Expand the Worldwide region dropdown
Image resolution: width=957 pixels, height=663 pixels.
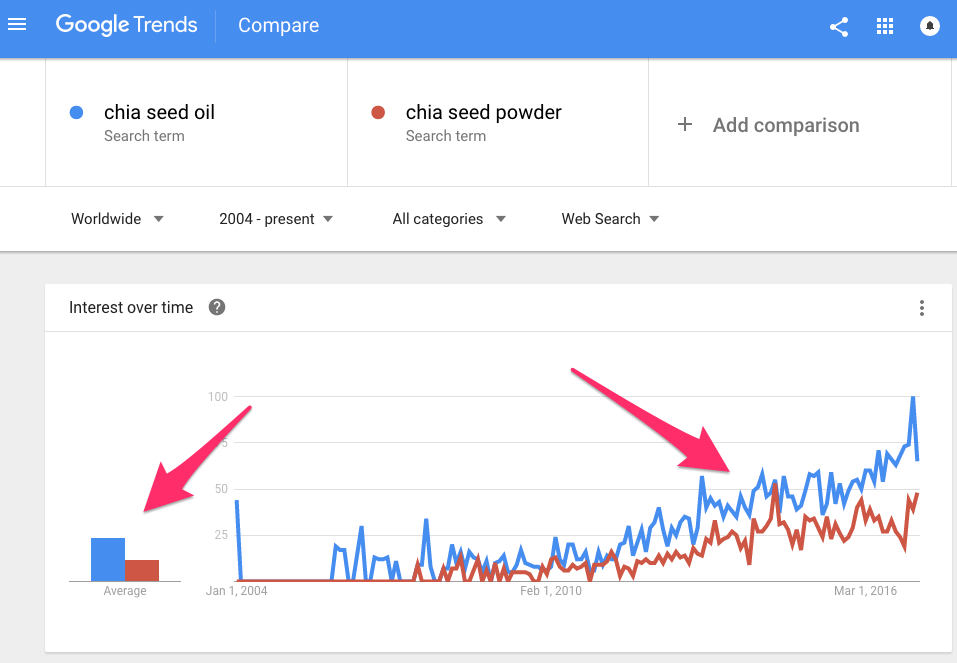pyautogui.click(x=117, y=219)
